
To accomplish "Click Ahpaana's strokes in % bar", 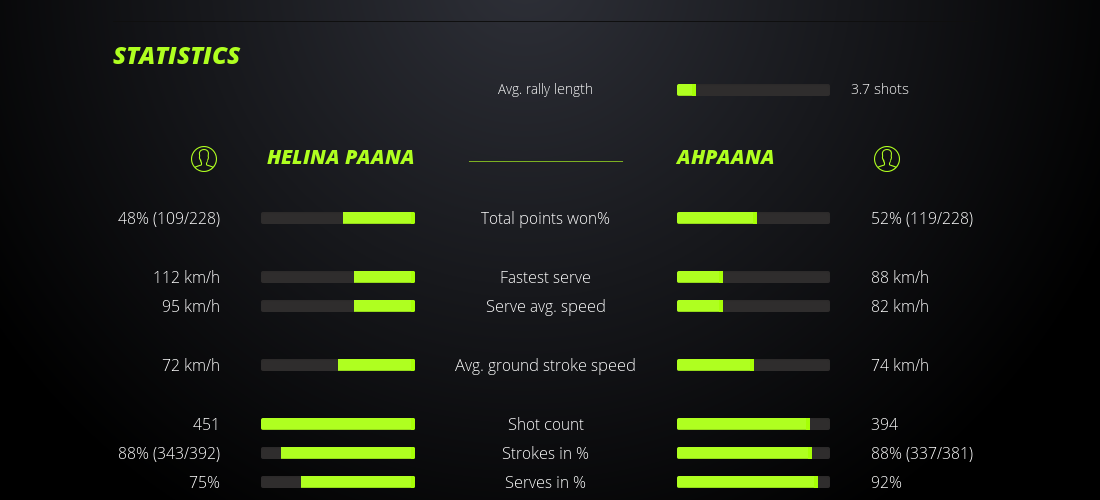I will click(x=753, y=453).
